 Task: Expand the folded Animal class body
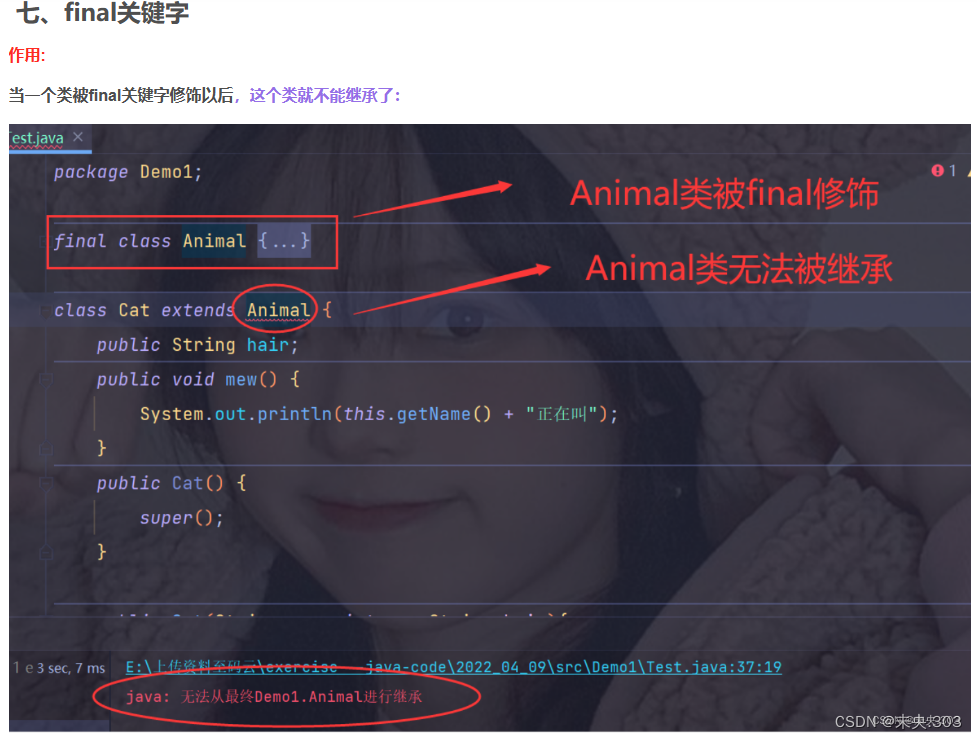(x=284, y=240)
